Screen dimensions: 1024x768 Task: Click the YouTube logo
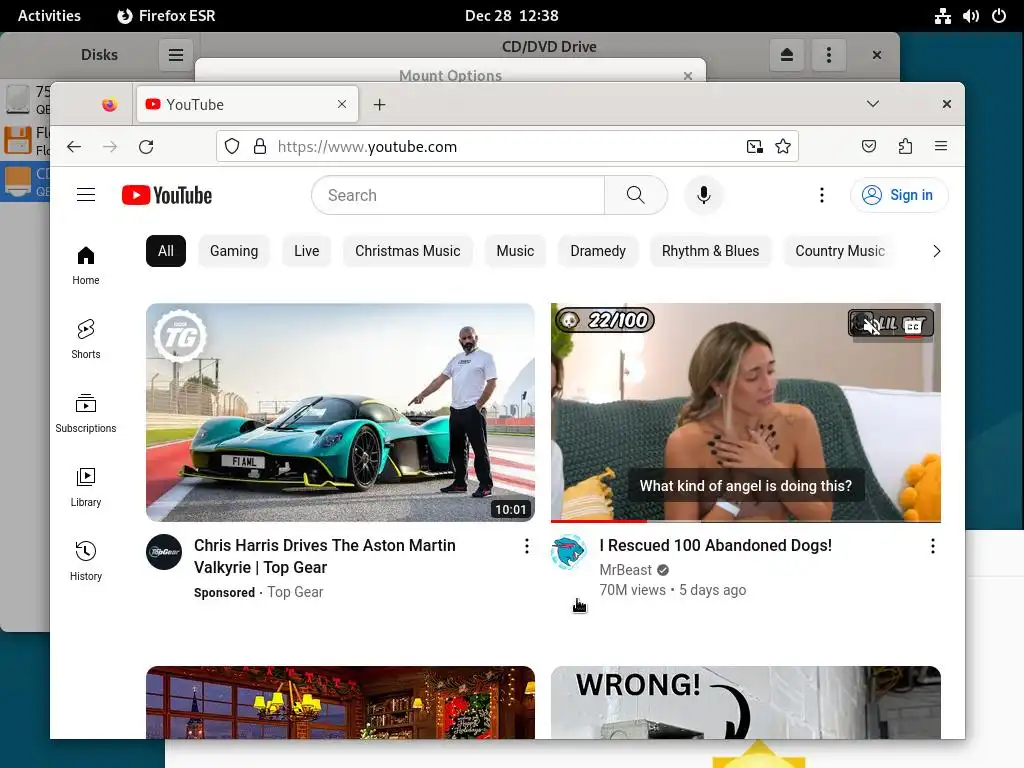(167, 195)
